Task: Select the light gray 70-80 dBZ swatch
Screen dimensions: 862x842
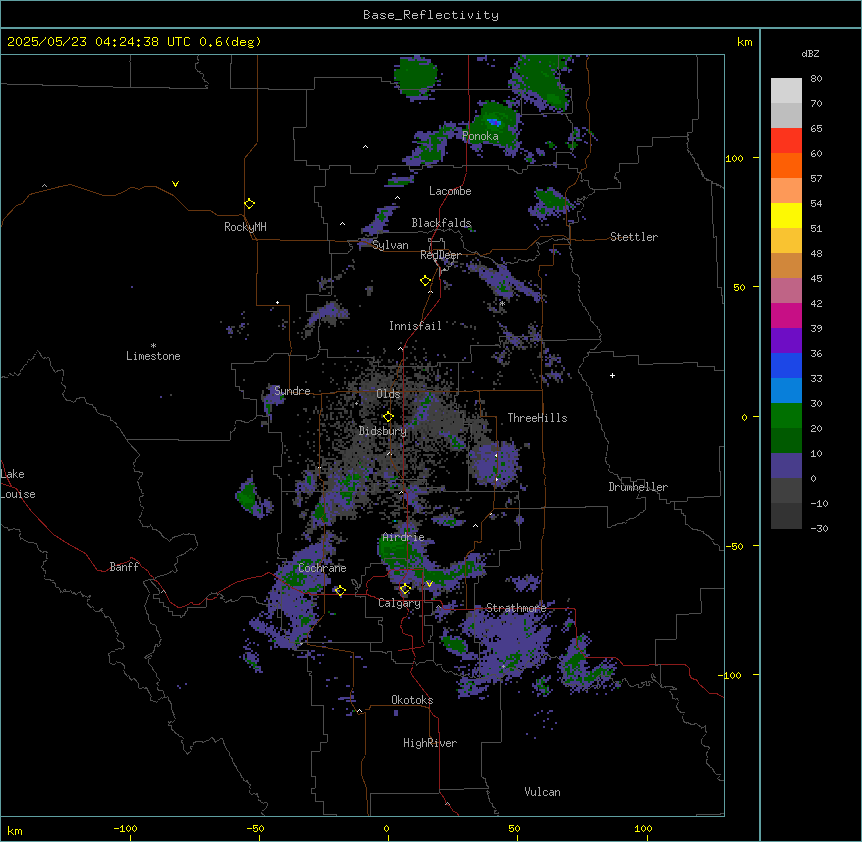Action: point(786,91)
